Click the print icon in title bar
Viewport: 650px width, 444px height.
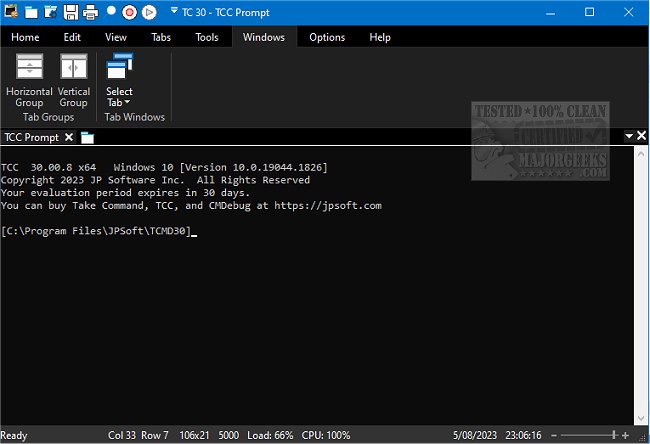tap(91, 13)
